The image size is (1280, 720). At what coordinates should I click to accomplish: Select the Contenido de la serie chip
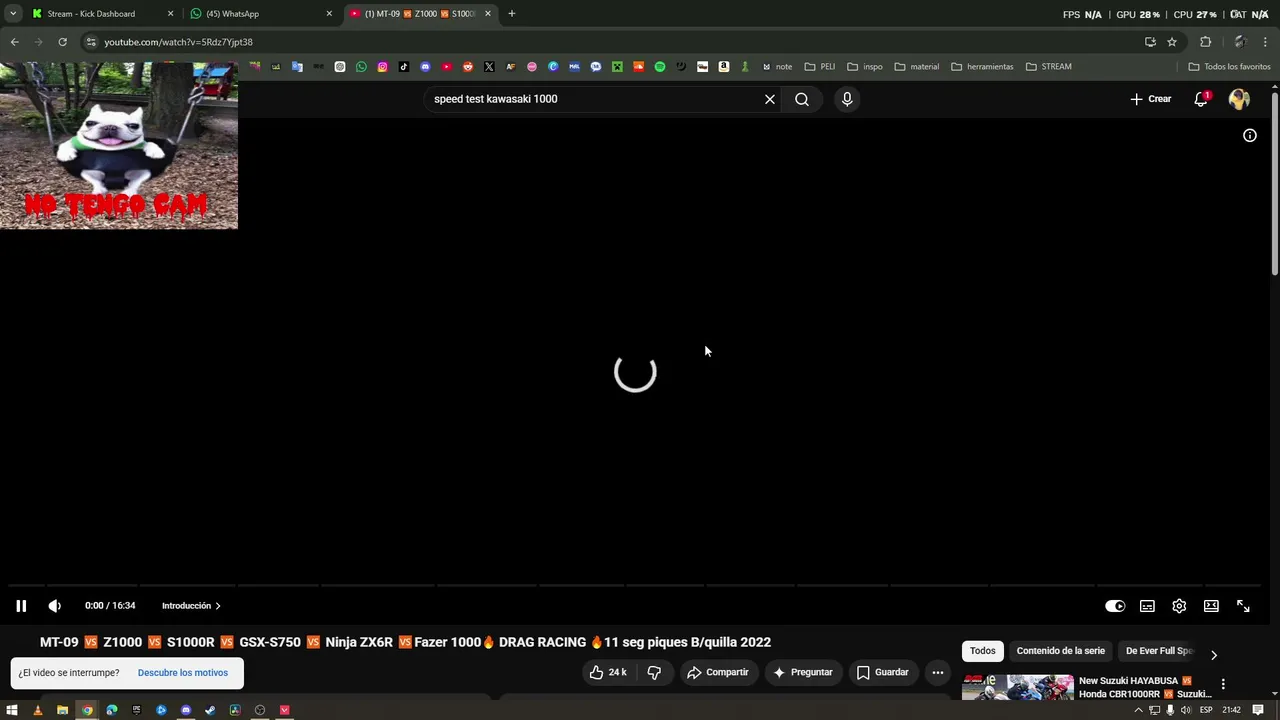[1061, 651]
